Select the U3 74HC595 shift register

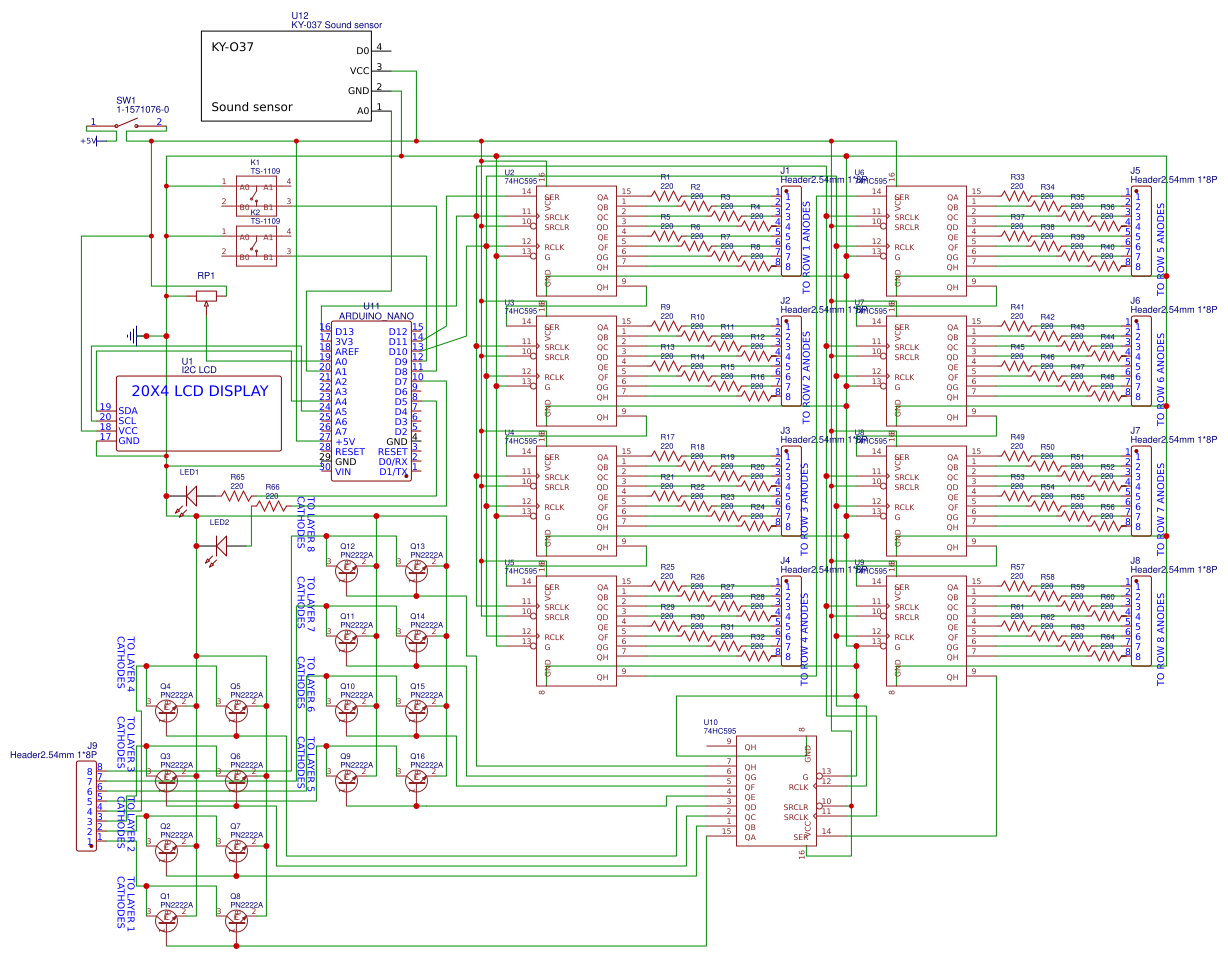click(x=576, y=371)
